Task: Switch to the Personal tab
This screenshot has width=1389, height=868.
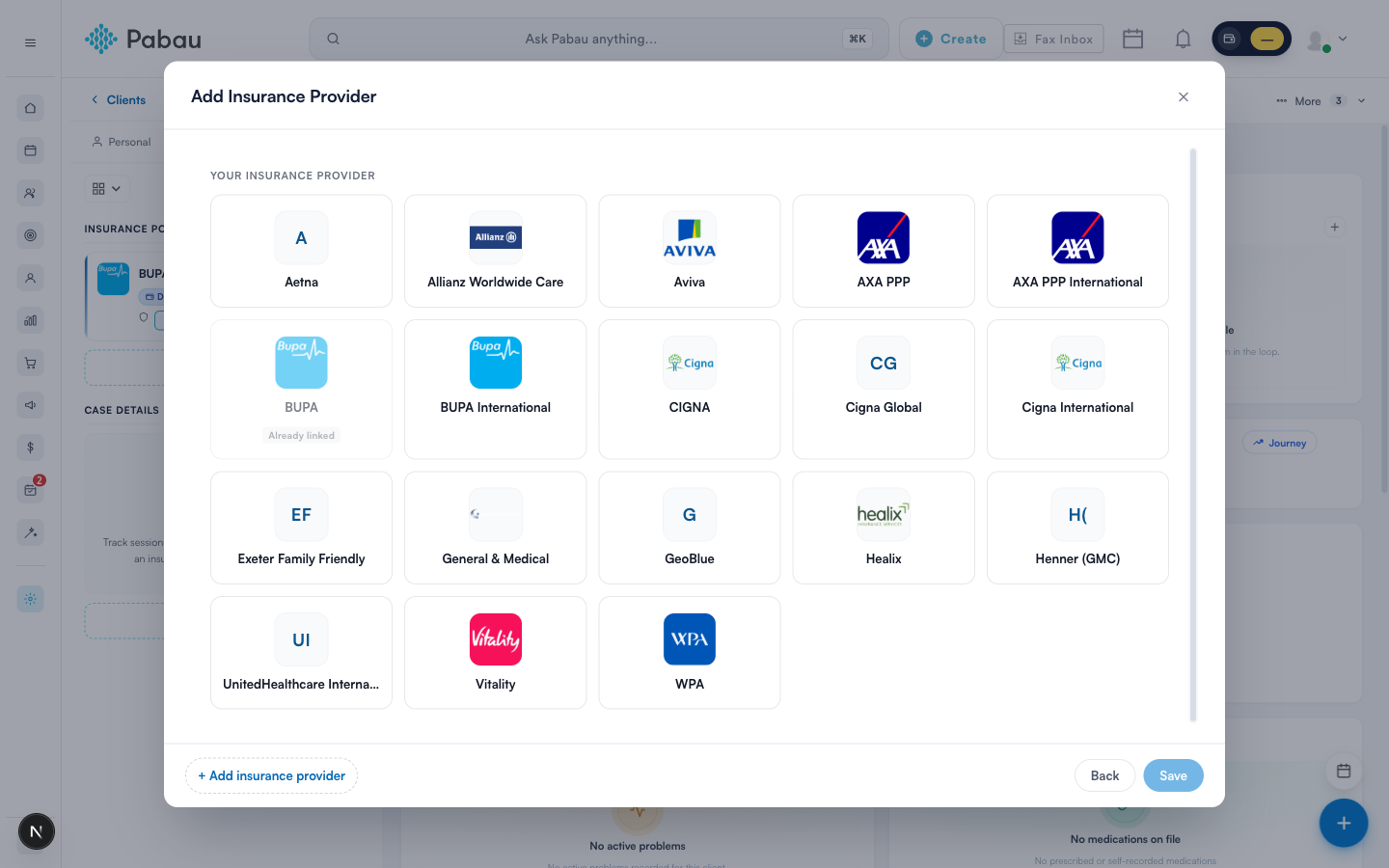Action: (x=122, y=142)
